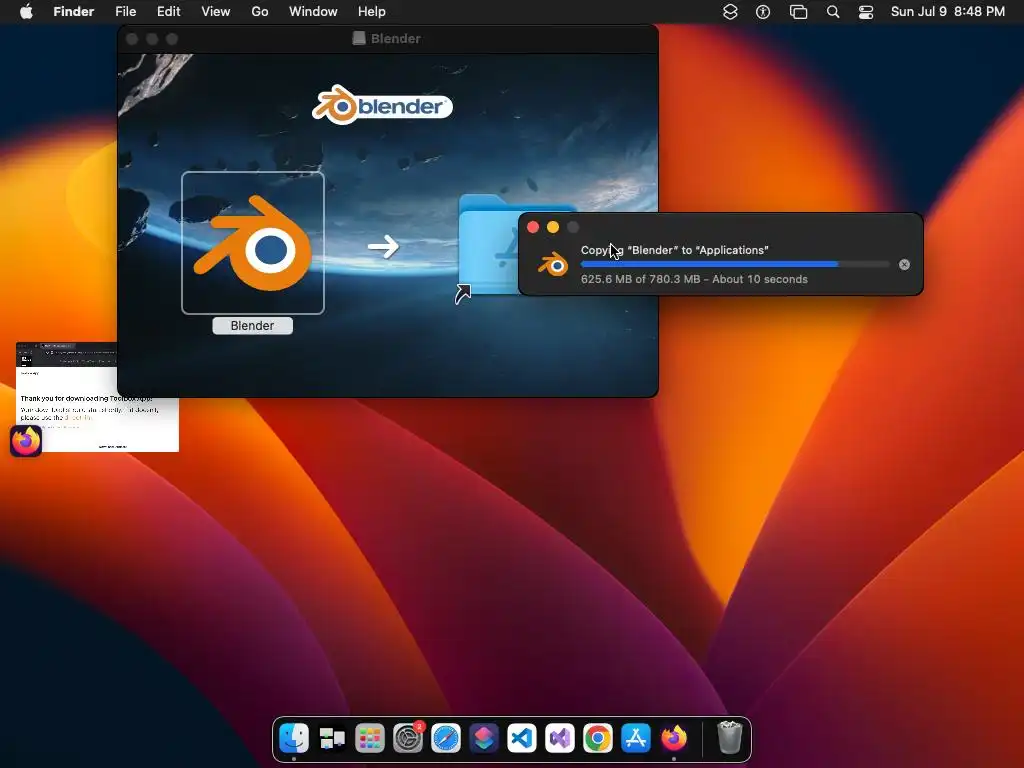
Task: Launch Shortcuts app from the Dock
Action: coord(484,738)
